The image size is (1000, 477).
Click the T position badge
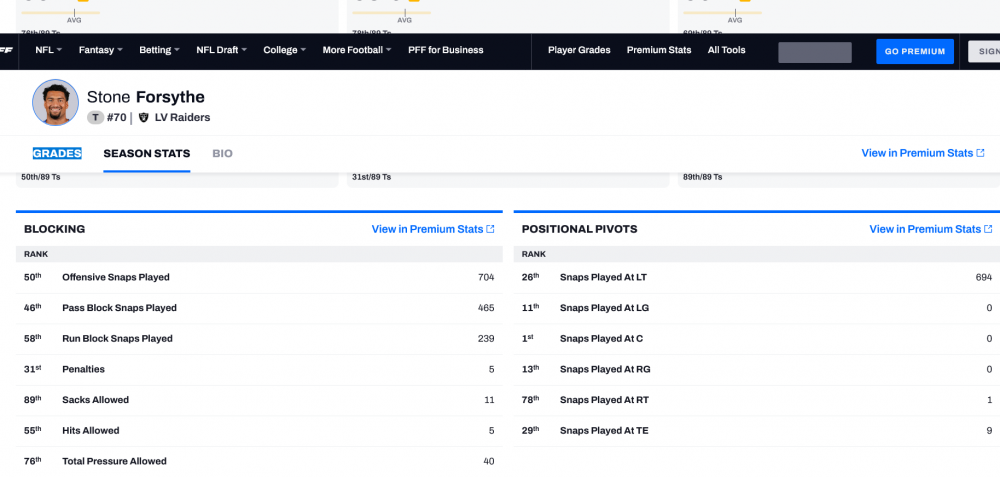pyautogui.click(x=95, y=117)
